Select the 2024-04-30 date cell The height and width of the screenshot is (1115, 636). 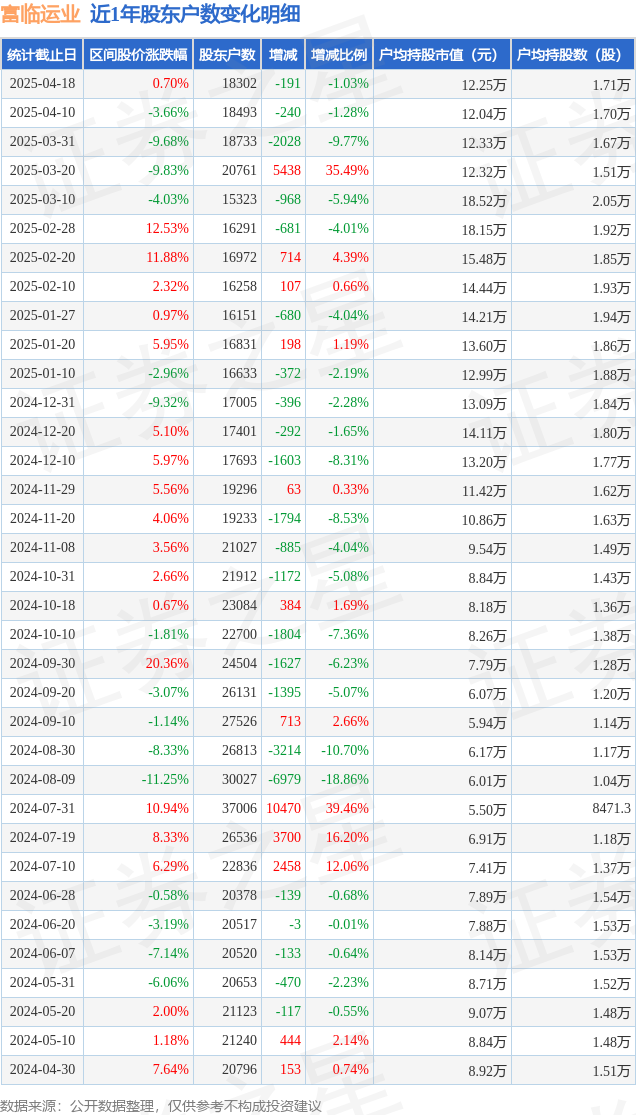tap(42, 1069)
